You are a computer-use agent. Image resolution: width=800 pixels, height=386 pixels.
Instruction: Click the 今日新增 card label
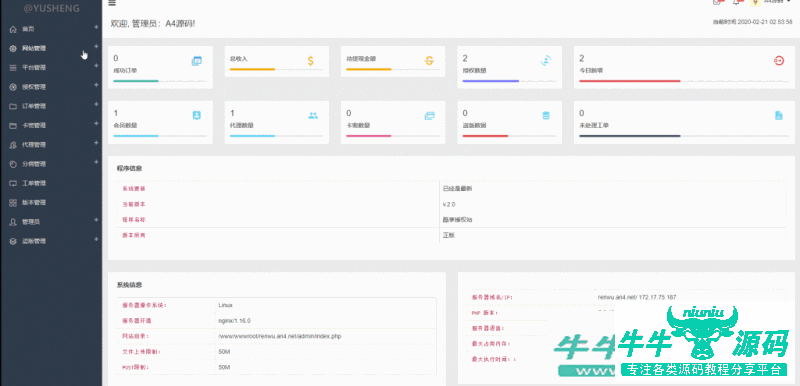coord(591,71)
